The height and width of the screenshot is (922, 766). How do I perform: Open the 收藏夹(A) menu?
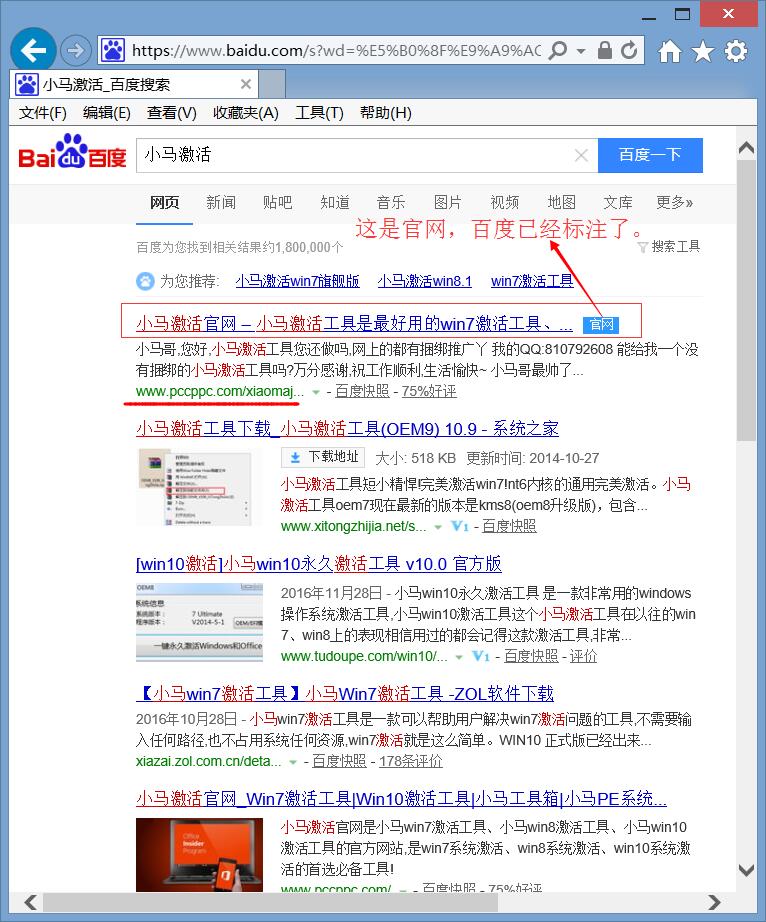click(245, 112)
